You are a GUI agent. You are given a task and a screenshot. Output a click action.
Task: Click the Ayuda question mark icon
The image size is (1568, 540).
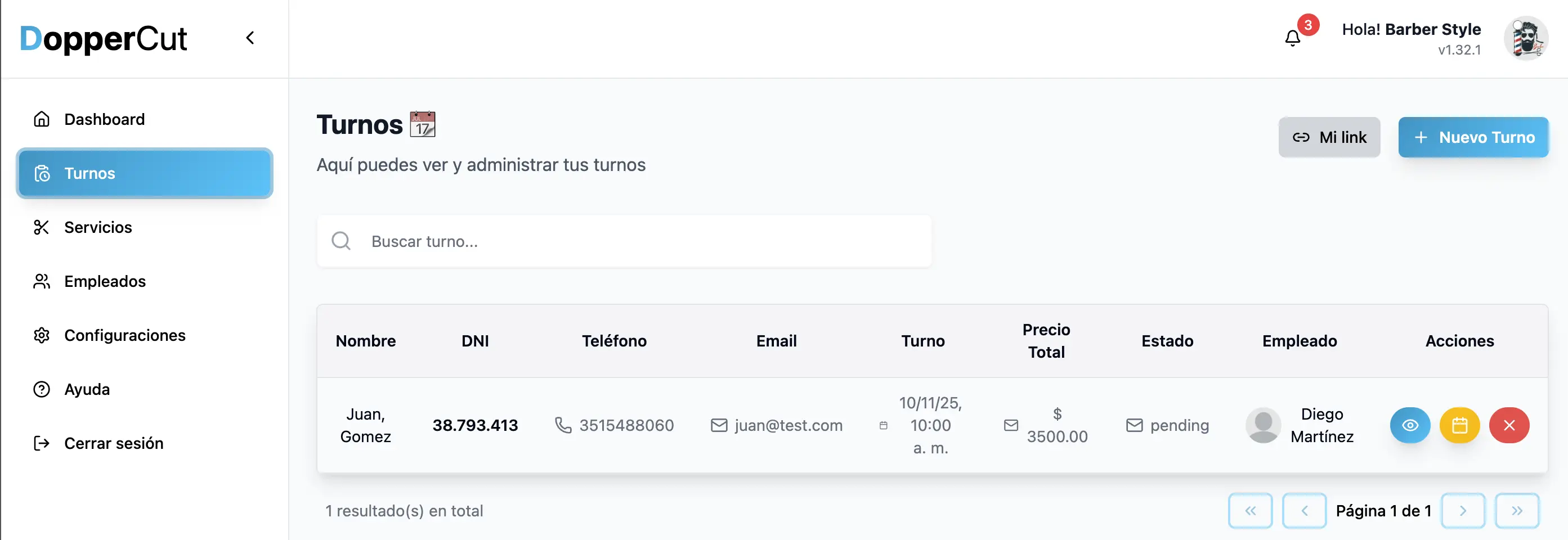pyautogui.click(x=41, y=389)
